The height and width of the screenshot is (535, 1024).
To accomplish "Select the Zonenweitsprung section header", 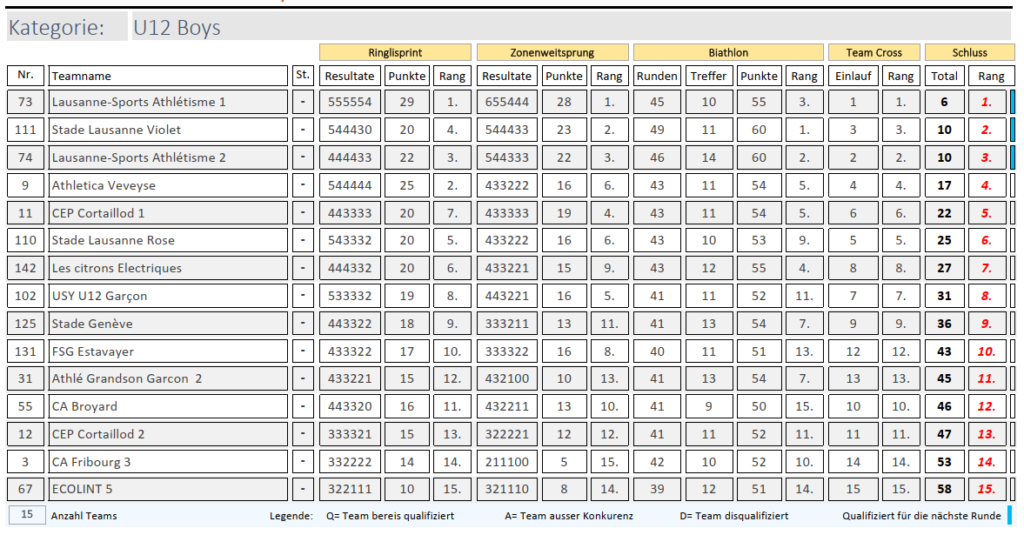I will (552, 52).
